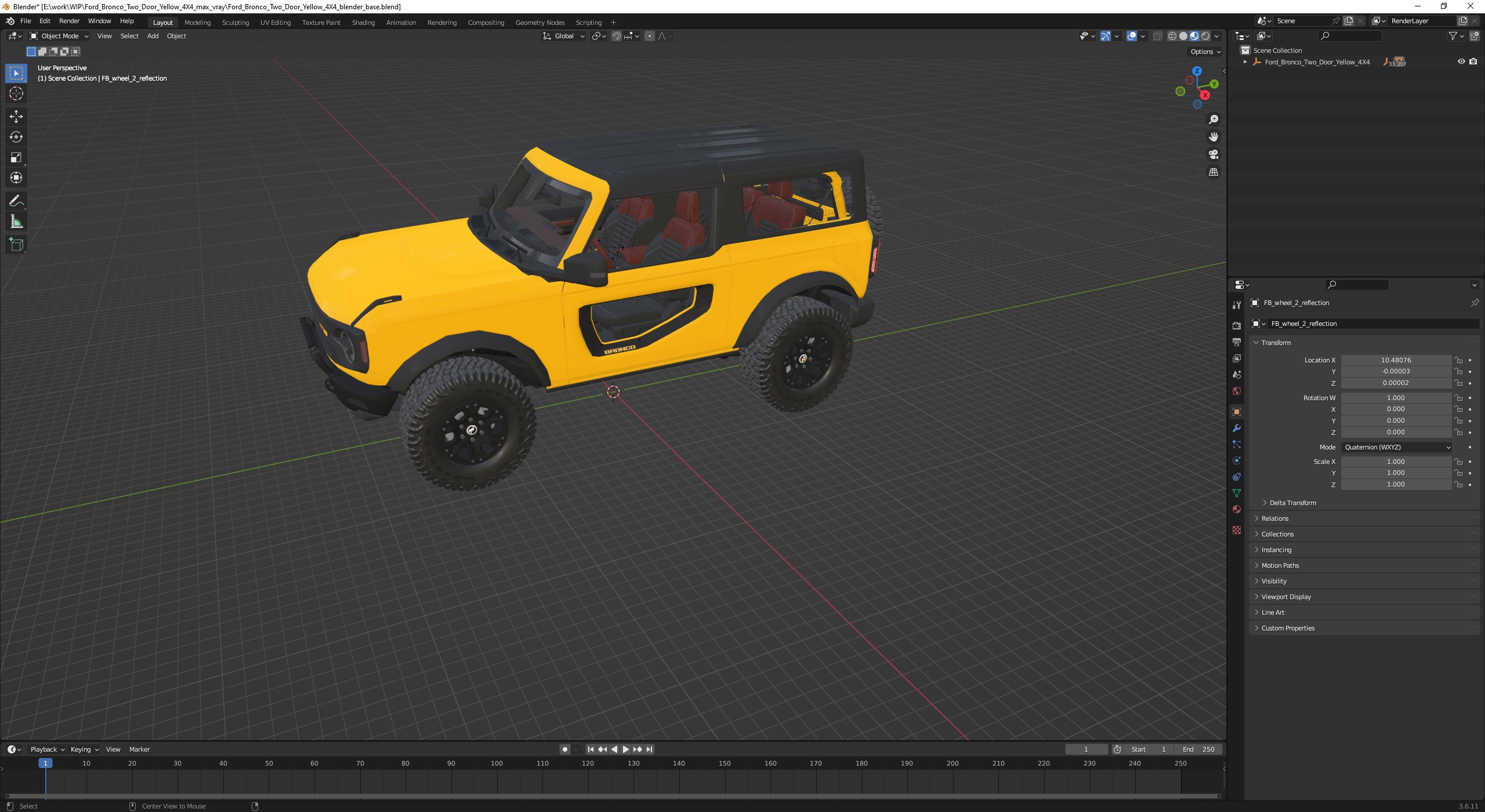Open the viewport Add menu
Image resolution: width=1485 pixels, height=812 pixels.
153,36
